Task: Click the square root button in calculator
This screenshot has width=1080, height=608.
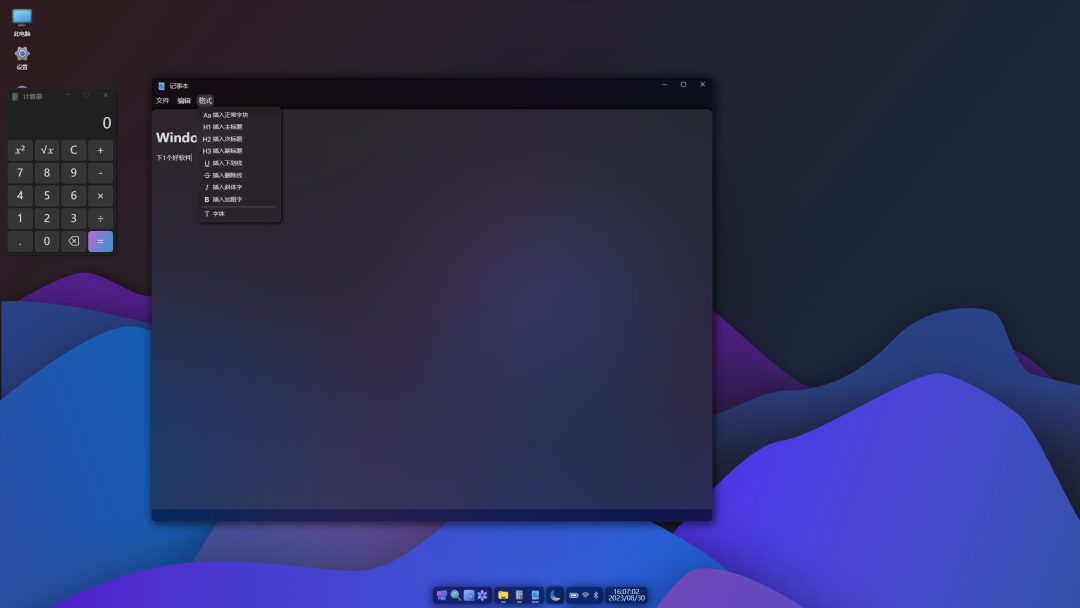Action: coord(47,150)
